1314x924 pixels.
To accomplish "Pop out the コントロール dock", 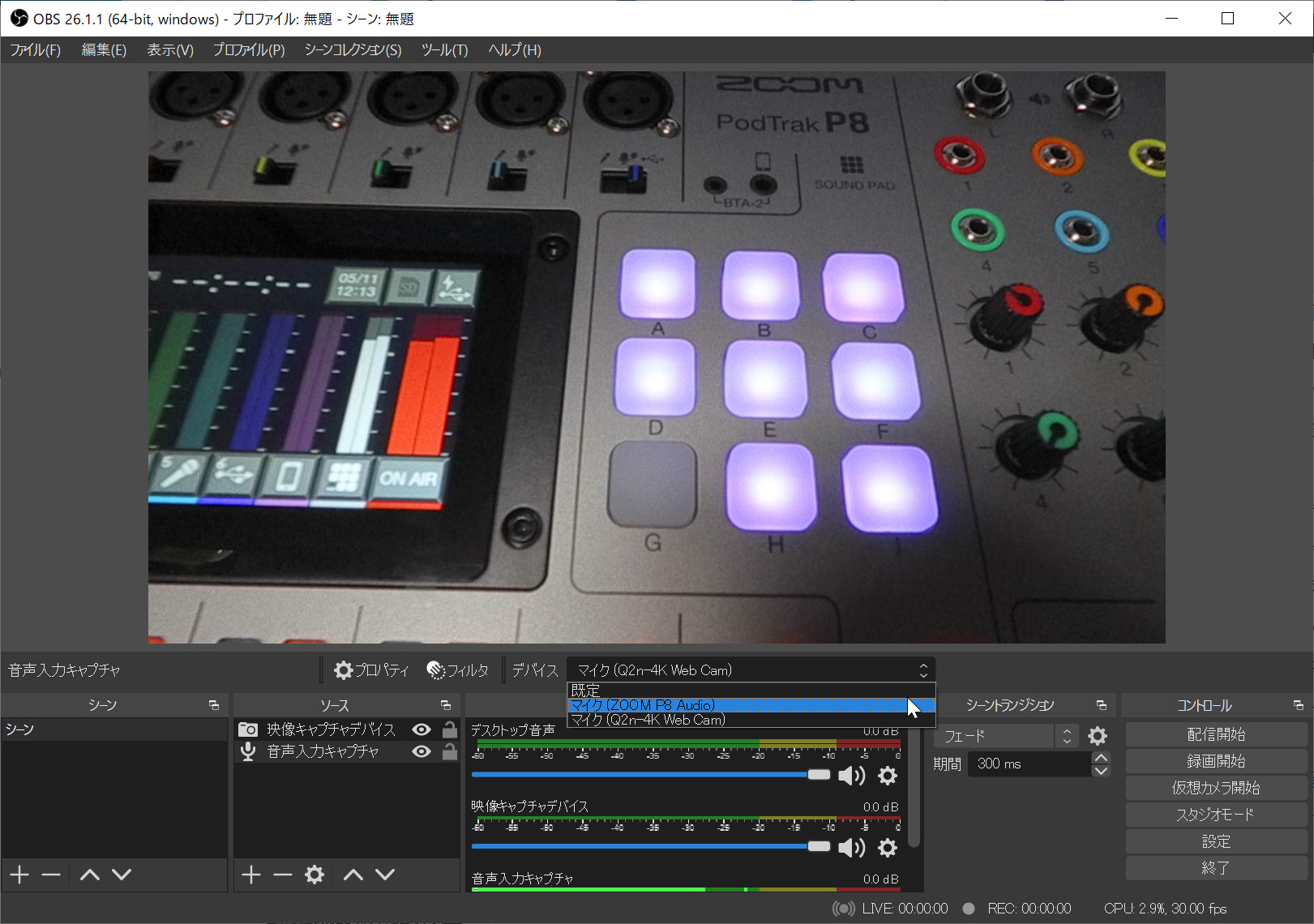I will point(1298,705).
